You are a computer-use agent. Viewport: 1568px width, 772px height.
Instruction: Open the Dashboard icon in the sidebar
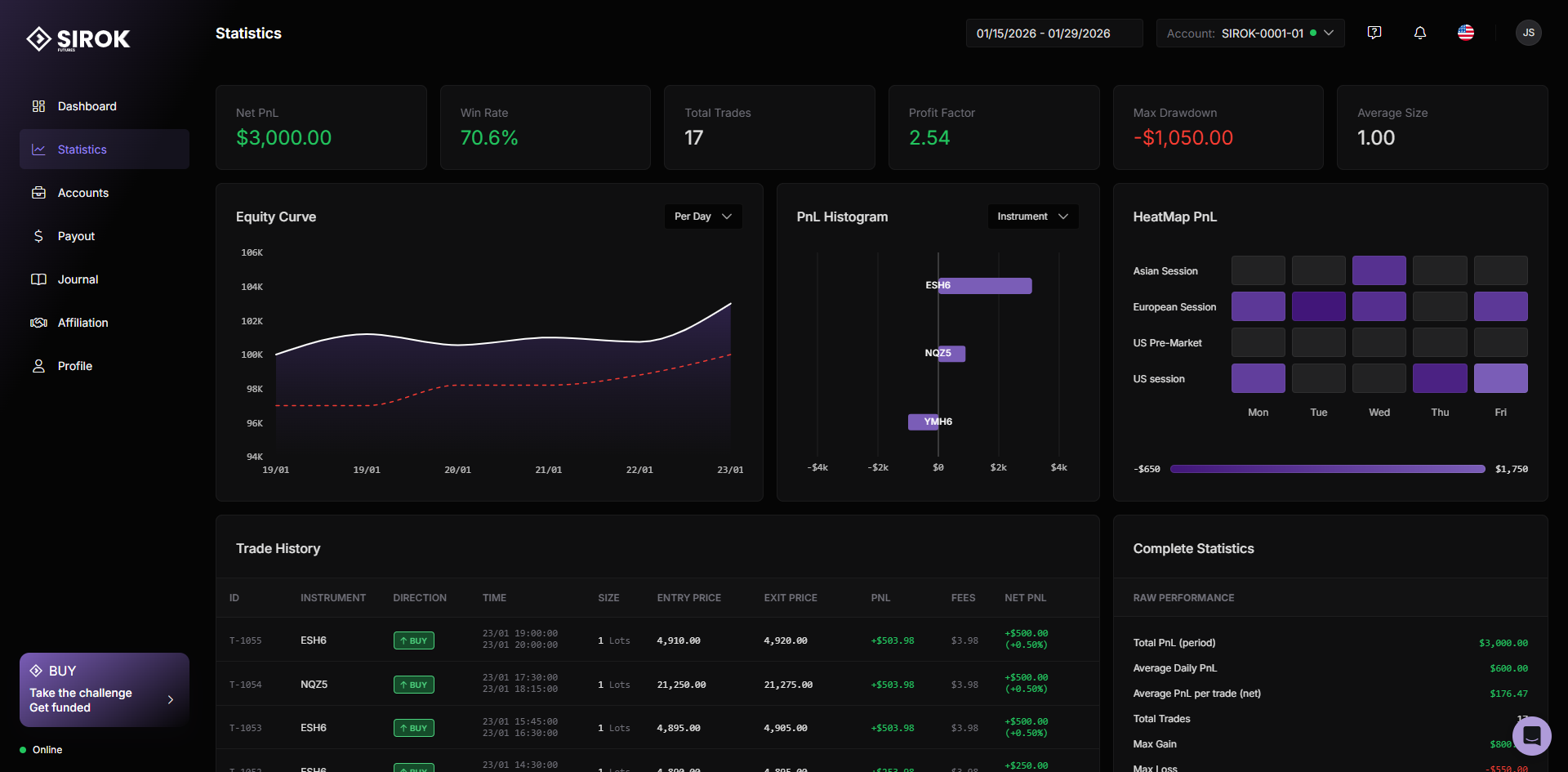click(38, 106)
